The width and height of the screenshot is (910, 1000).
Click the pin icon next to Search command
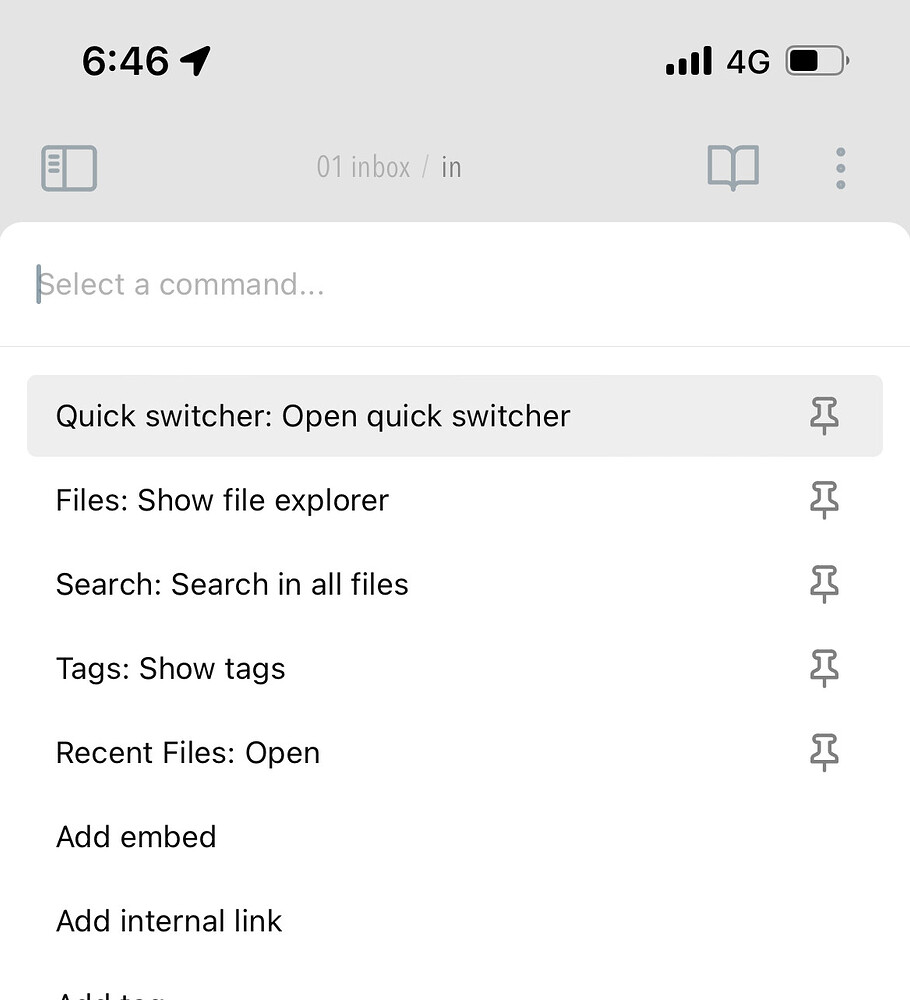point(823,585)
